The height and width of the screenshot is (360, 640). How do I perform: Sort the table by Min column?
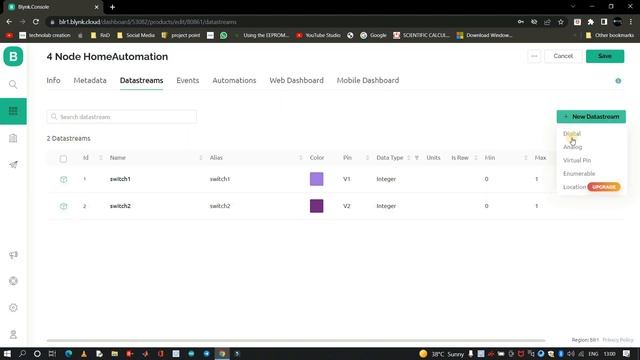point(525,158)
